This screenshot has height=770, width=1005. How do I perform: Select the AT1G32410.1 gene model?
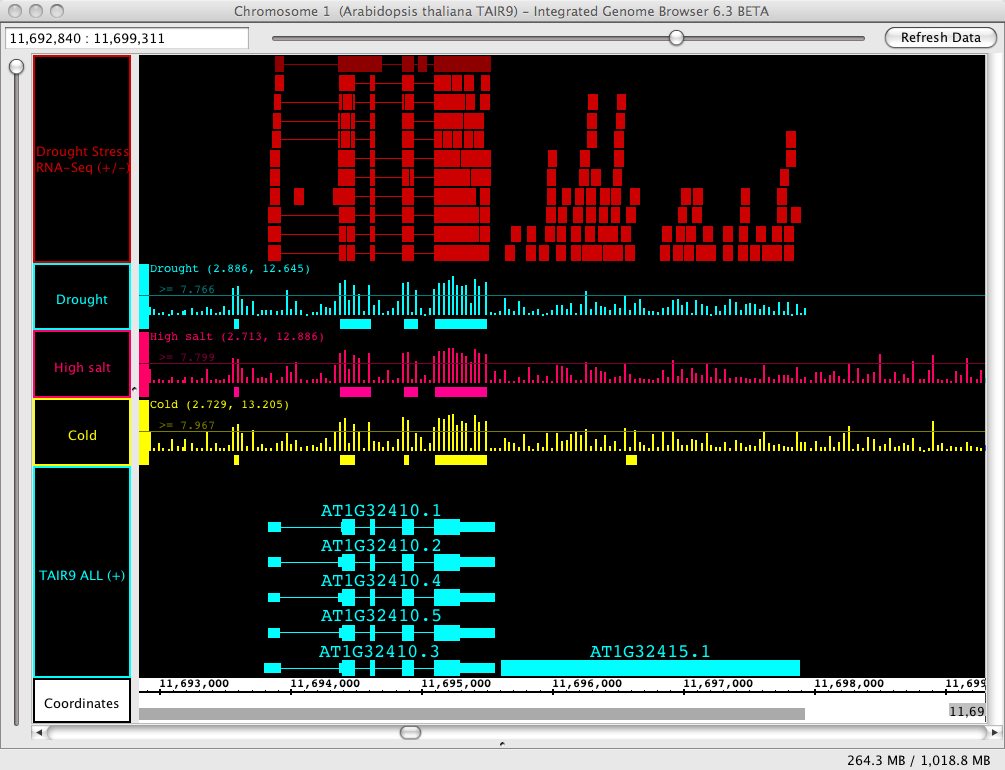click(381, 527)
